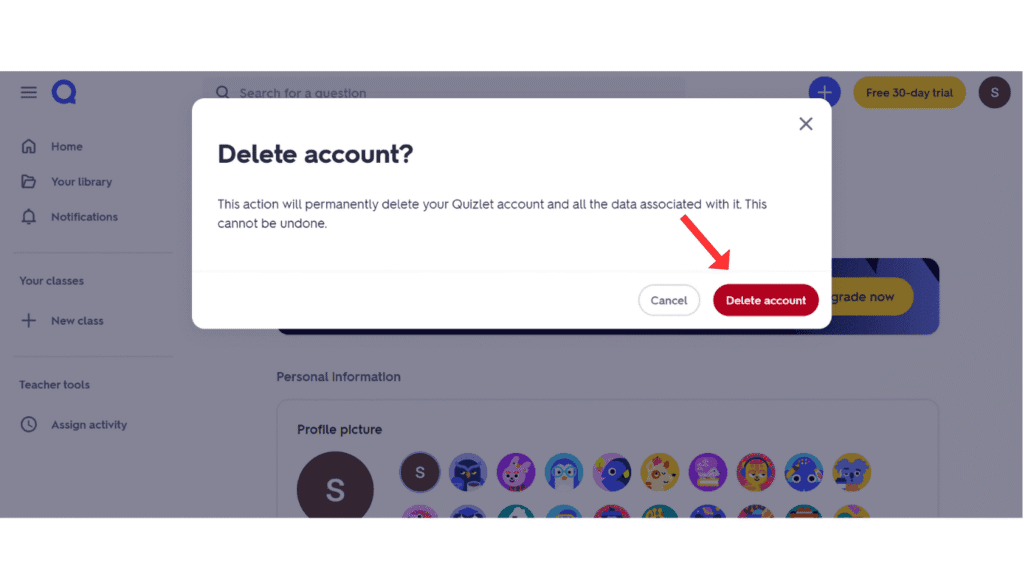The image size is (1024, 576).
Task: Select the Assign activity clock icon
Action: [x=28, y=424]
